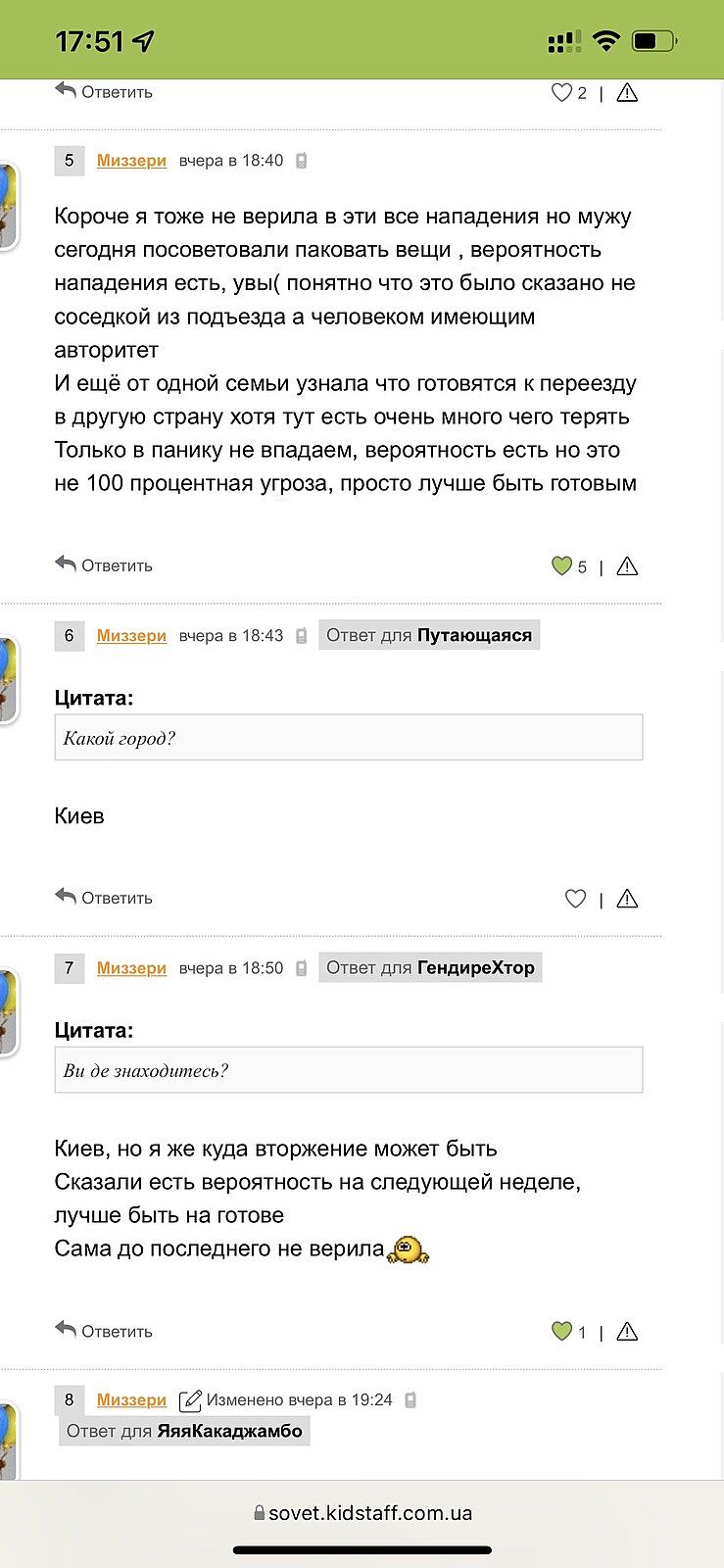
Task: Tap the heart icon on the top comment
Action: click(x=561, y=93)
